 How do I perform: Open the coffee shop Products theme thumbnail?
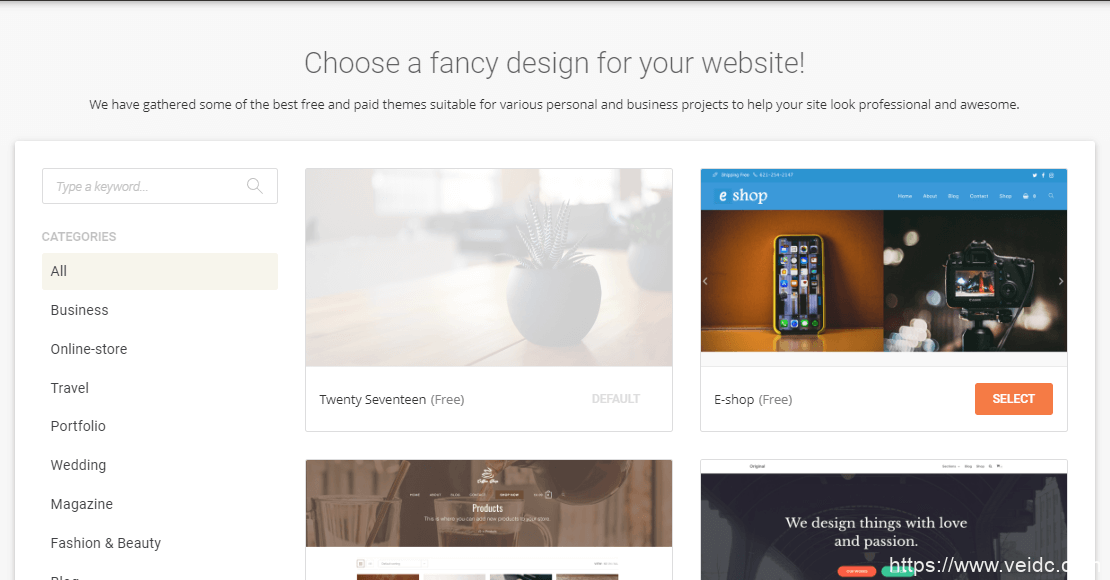tap(489, 520)
